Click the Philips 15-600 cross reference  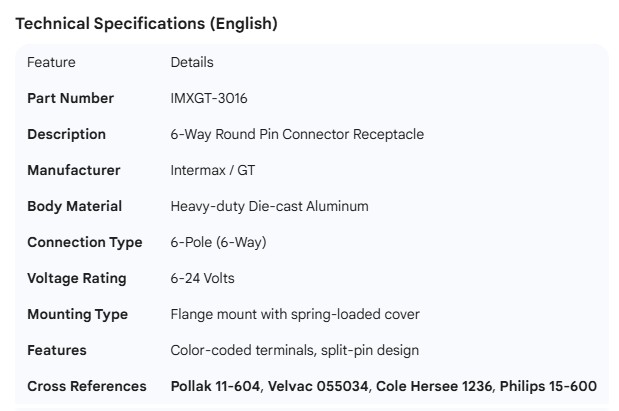548,386
